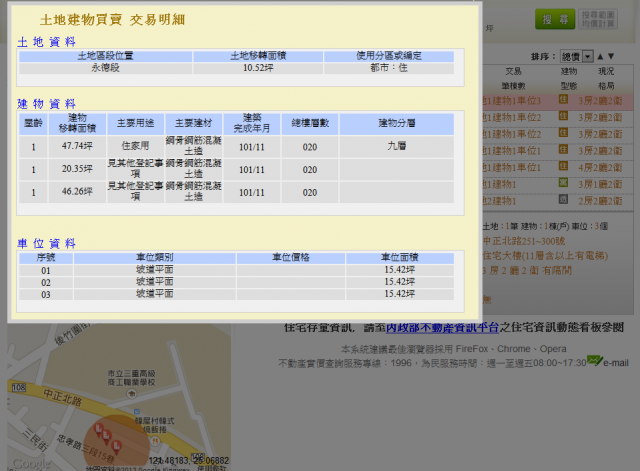Click the 屋齡 column header
The width and height of the screenshot is (640, 471).
point(33,124)
